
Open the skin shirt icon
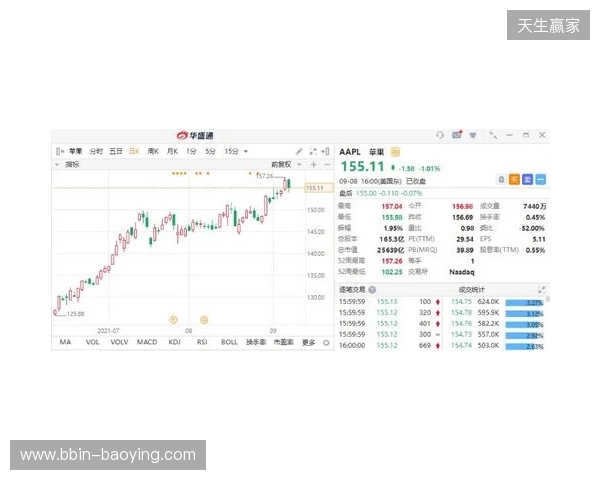pyautogui.click(x=473, y=135)
